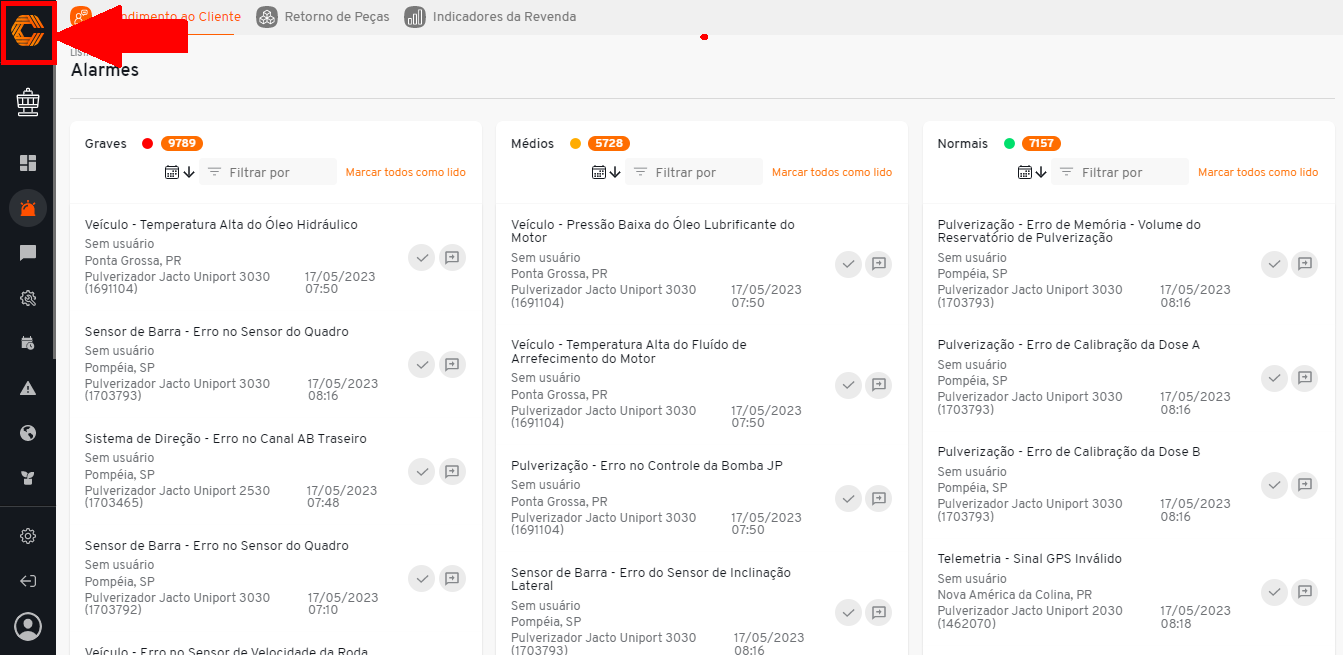Viewport: 1343px width, 655px height.
Task: Open the chat messages icon in sidebar
Action: pos(28,253)
